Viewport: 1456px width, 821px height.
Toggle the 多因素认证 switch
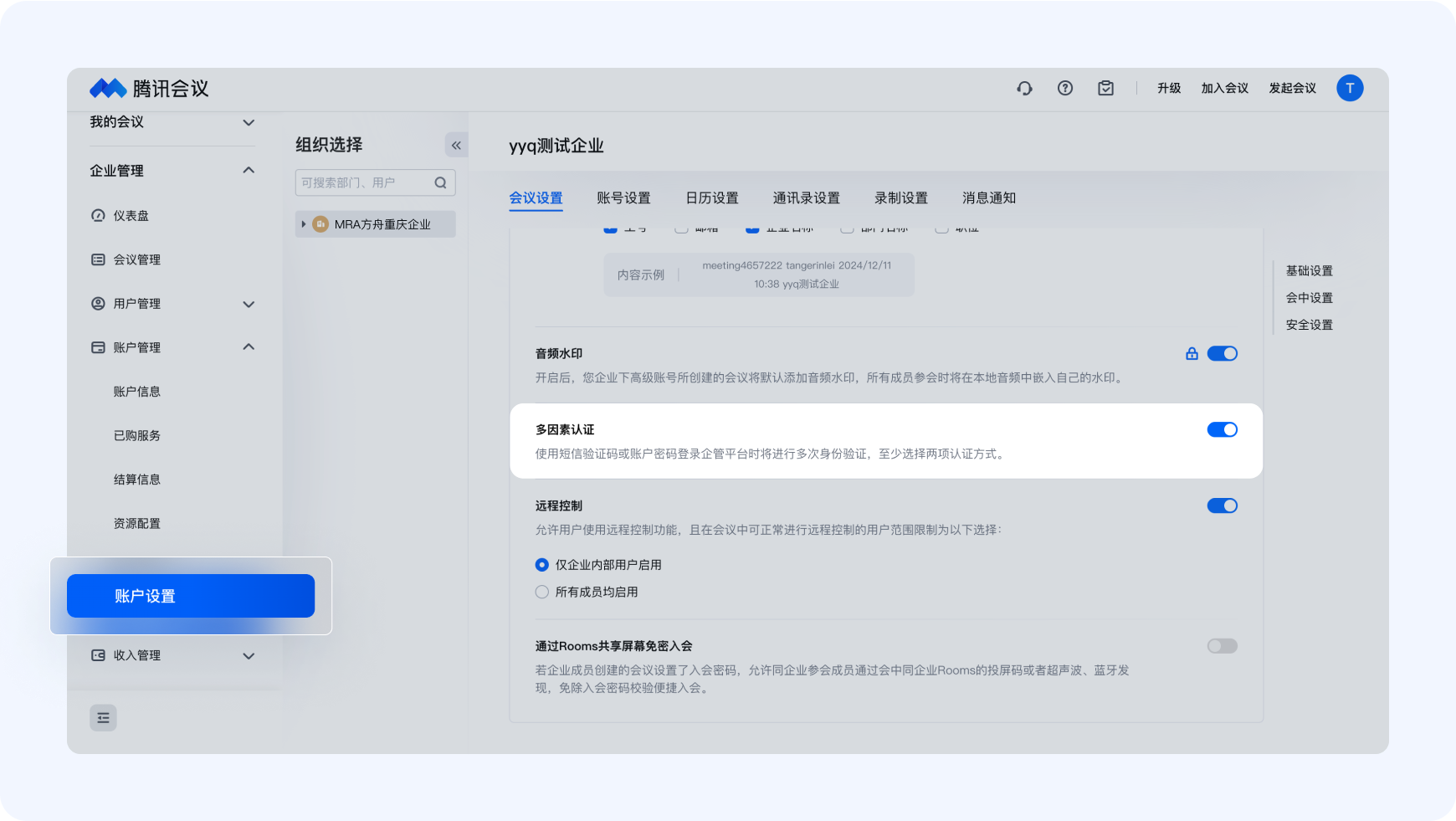click(1222, 430)
